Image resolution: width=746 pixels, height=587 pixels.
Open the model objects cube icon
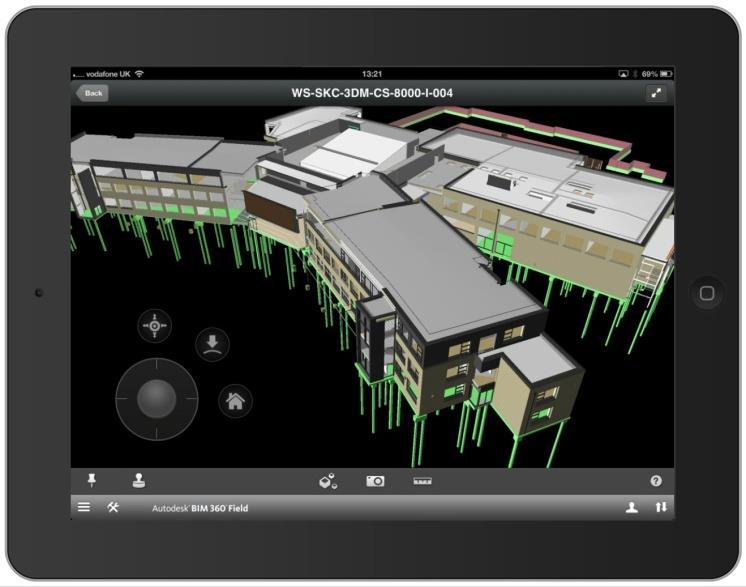tap(328, 481)
